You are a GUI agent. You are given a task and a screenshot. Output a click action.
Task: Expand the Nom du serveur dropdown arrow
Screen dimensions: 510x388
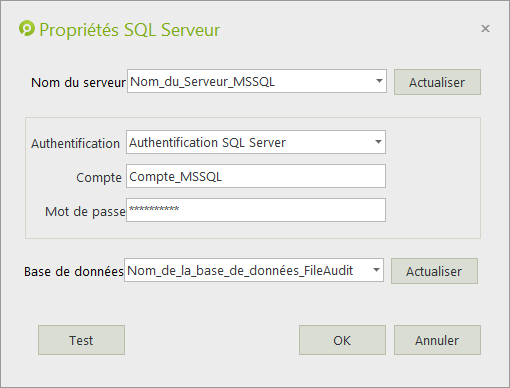[x=379, y=81]
